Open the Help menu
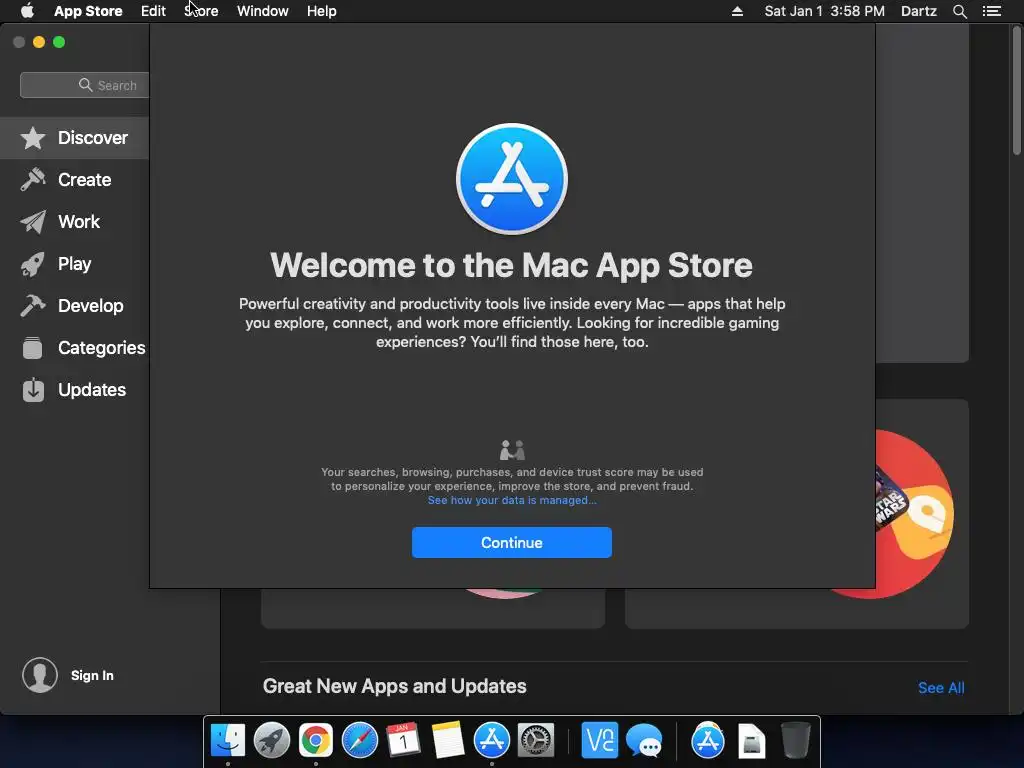This screenshot has height=768, width=1024. 322,11
